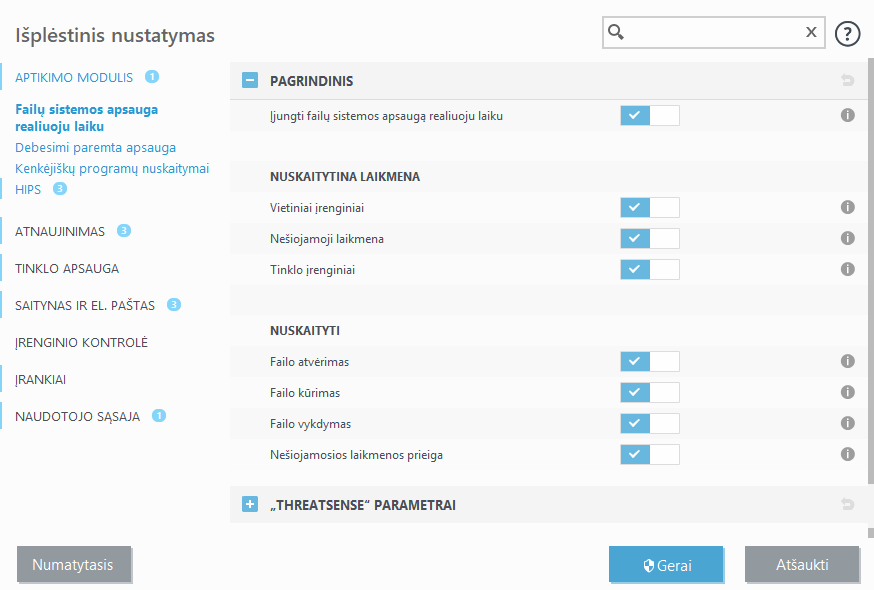Toggle off Tinklo įrenginiai scanning

click(x=647, y=268)
